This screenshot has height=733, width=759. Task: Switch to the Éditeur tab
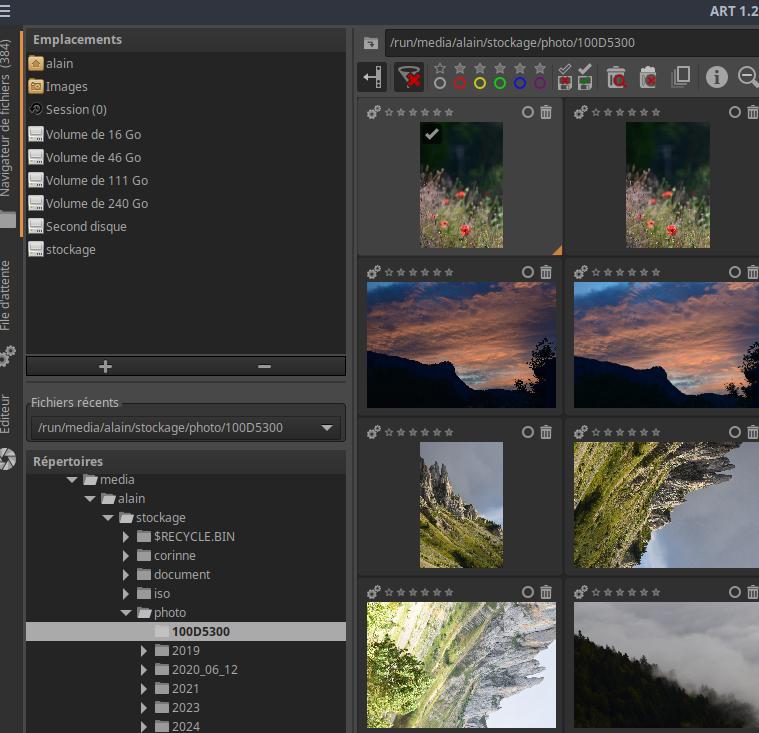[x=5, y=414]
